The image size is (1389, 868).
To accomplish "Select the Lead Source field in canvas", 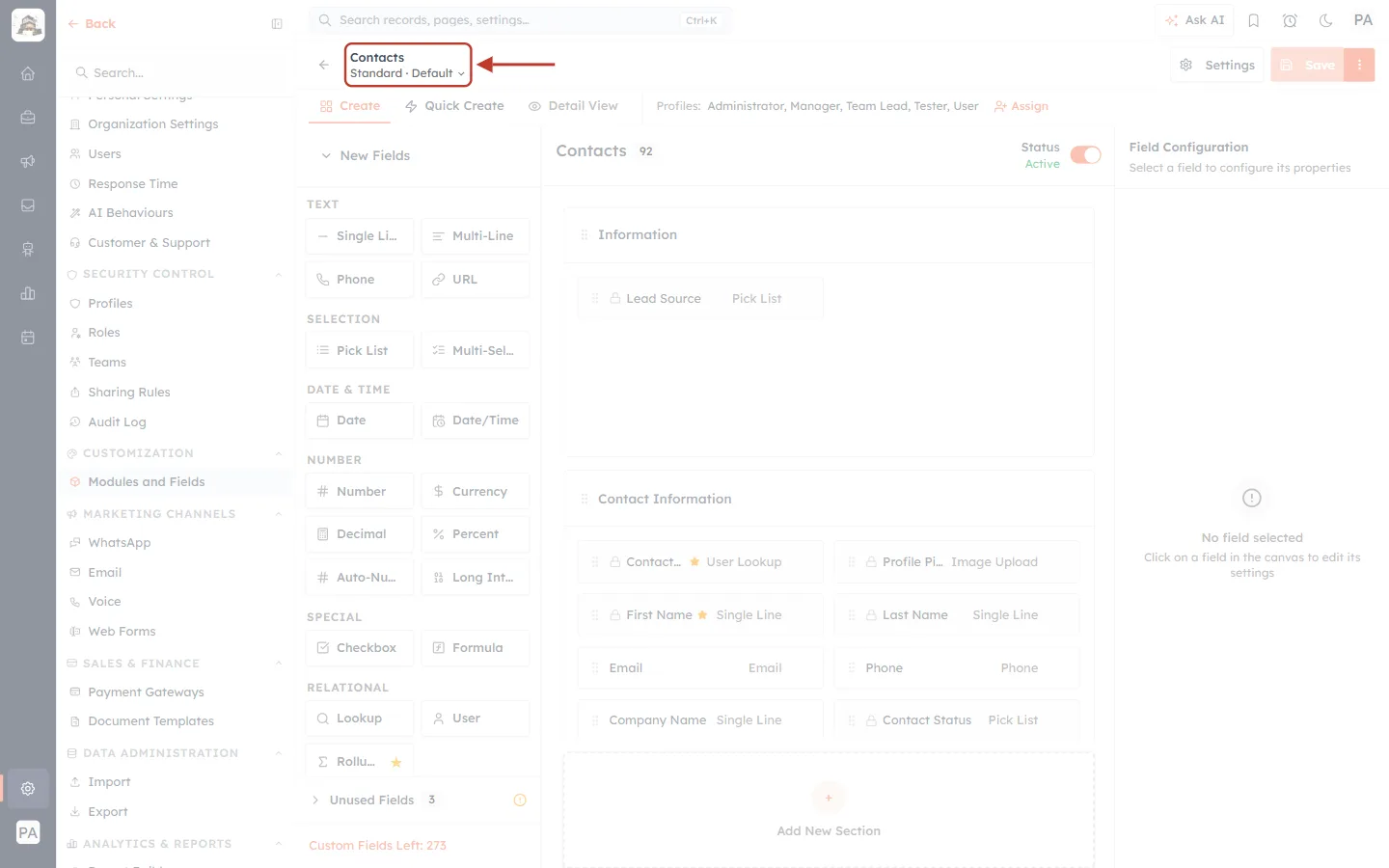I will coord(701,299).
